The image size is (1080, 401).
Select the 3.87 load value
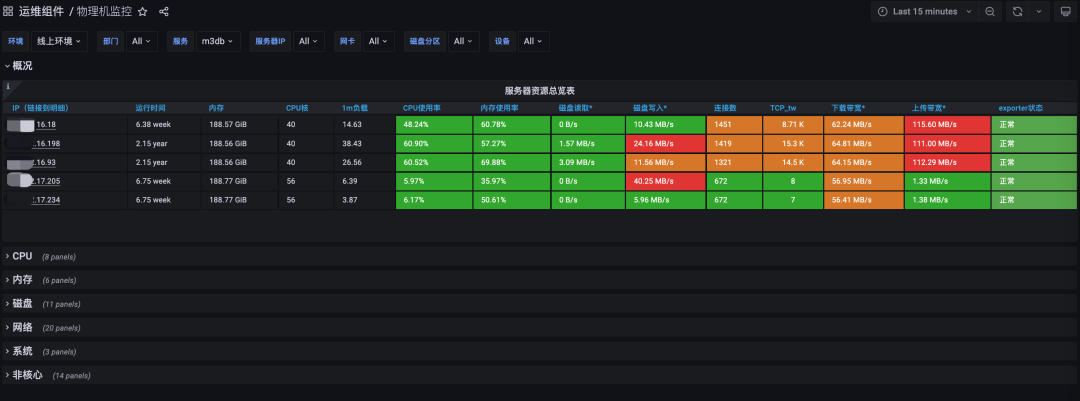point(365,200)
